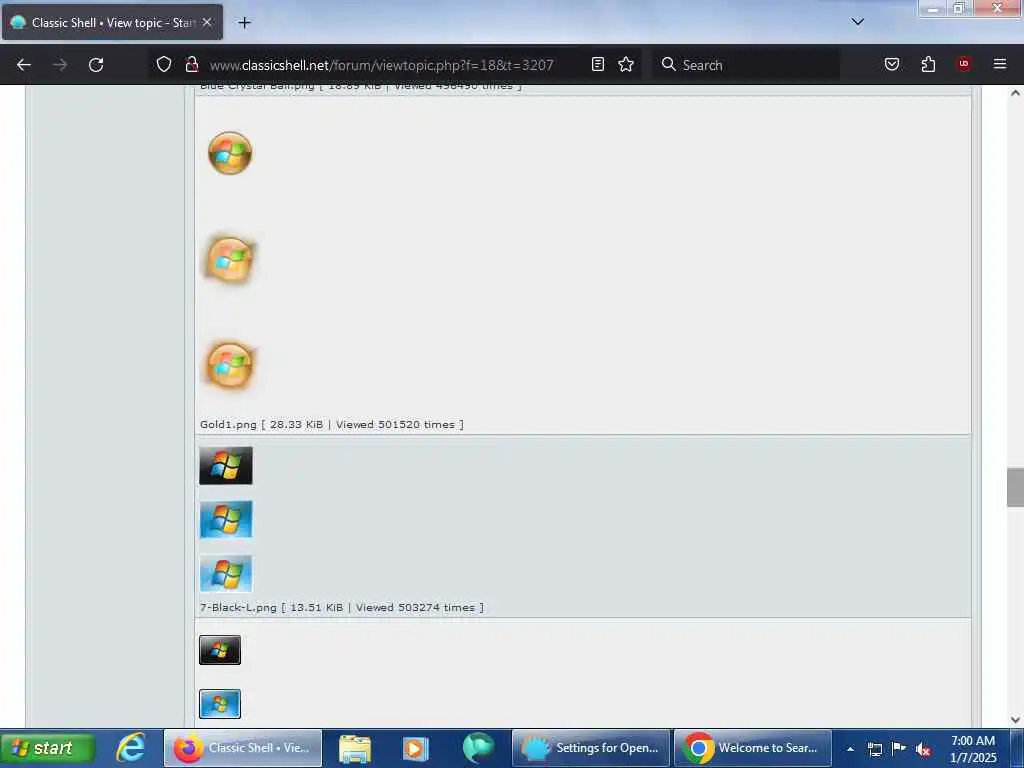Open the uBlock Origin extension icon
This screenshot has width=1024, height=768.
(964, 64)
